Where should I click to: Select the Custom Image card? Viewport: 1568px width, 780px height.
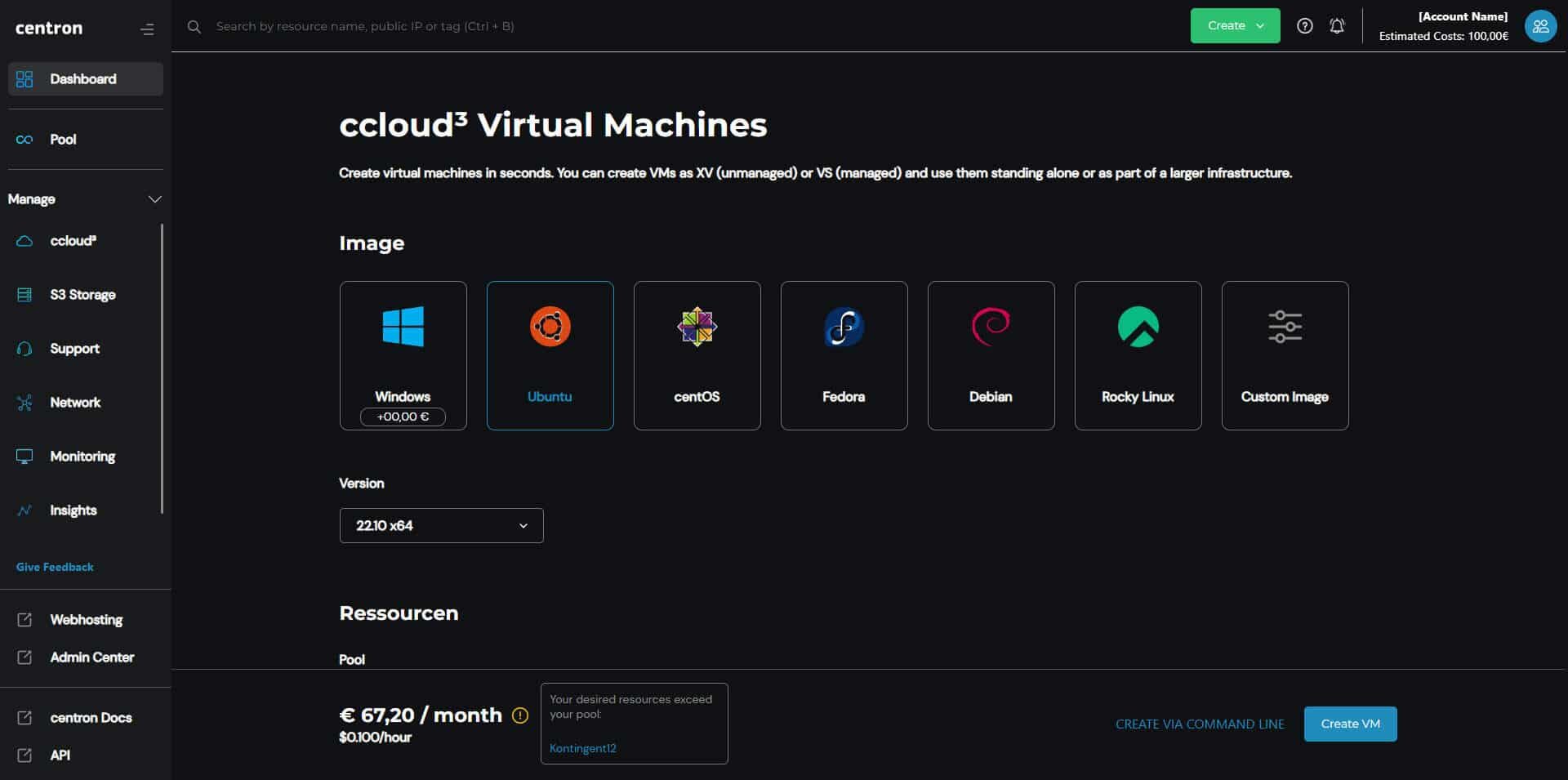(1285, 355)
